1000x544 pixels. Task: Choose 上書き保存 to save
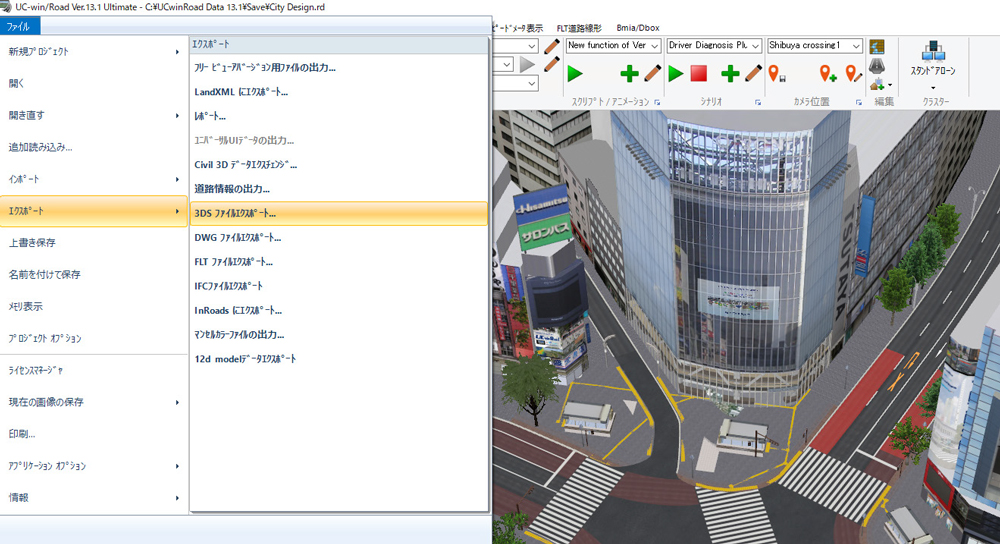pos(94,243)
